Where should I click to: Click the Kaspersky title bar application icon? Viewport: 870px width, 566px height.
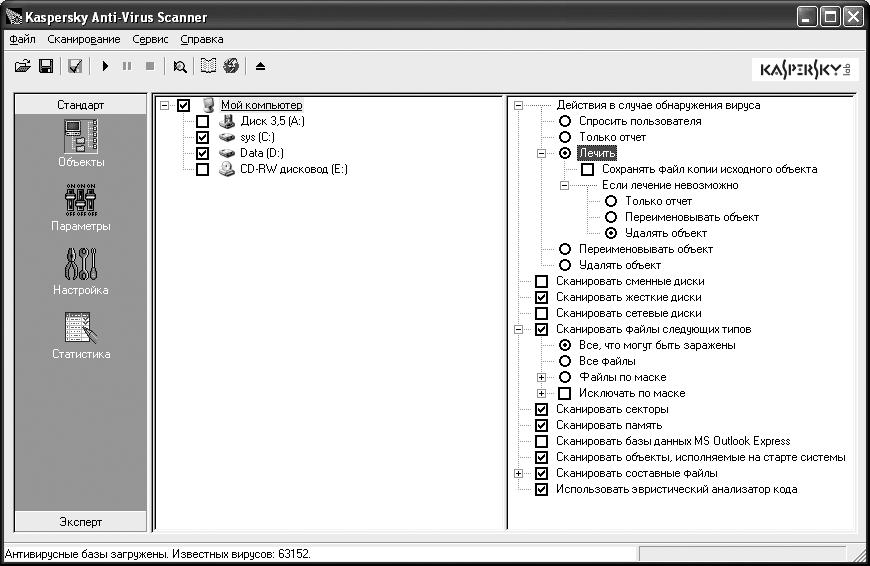tap(14, 17)
